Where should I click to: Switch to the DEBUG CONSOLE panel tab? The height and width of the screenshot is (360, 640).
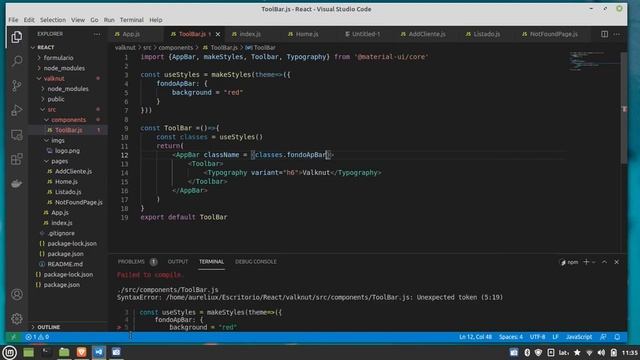coord(256,262)
